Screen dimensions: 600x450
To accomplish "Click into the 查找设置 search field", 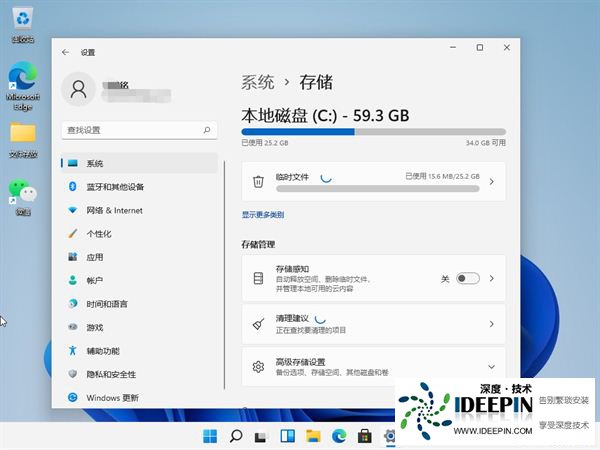I will pyautogui.click(x=139, y=130).
